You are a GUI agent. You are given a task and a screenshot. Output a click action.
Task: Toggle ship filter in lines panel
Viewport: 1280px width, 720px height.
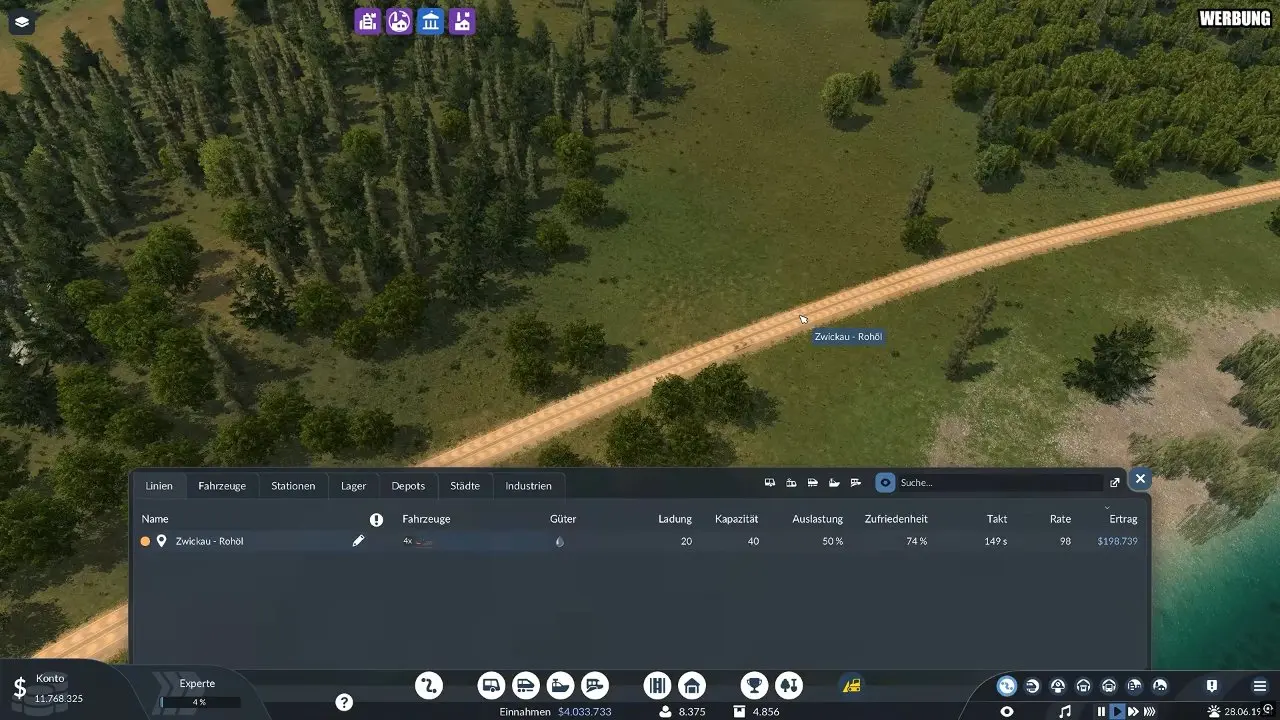pyautogui.click(x=834, y=483)
